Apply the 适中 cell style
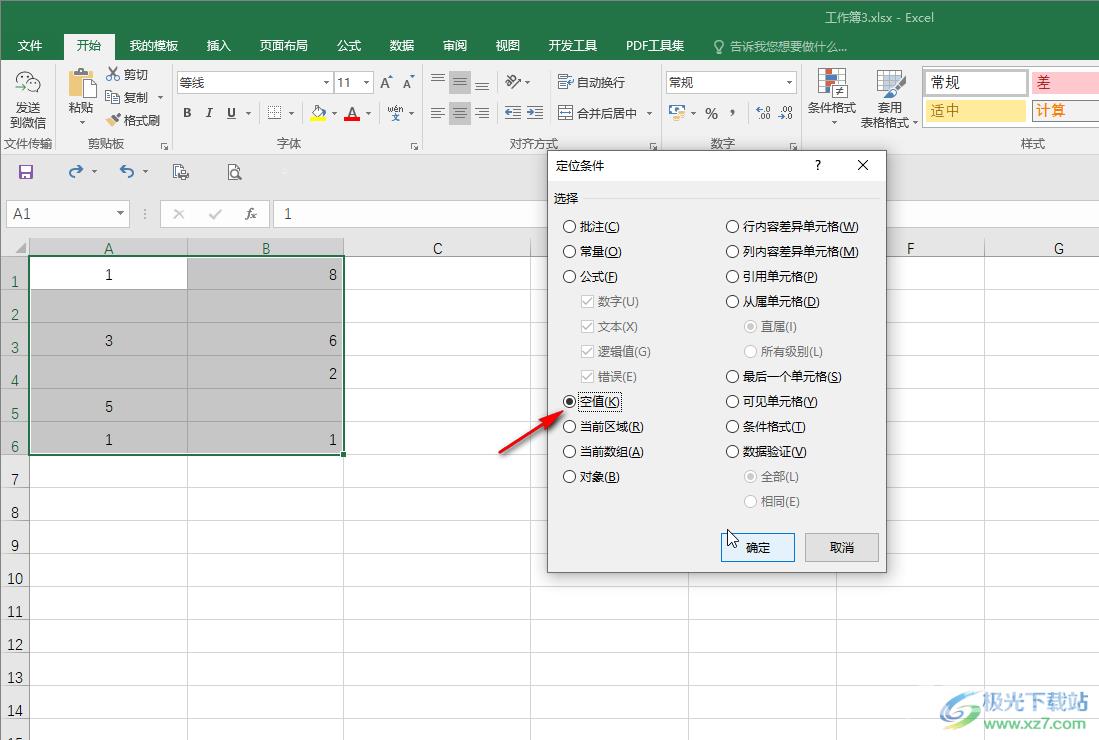1099x740 pixels. click(x=976, y=111)
